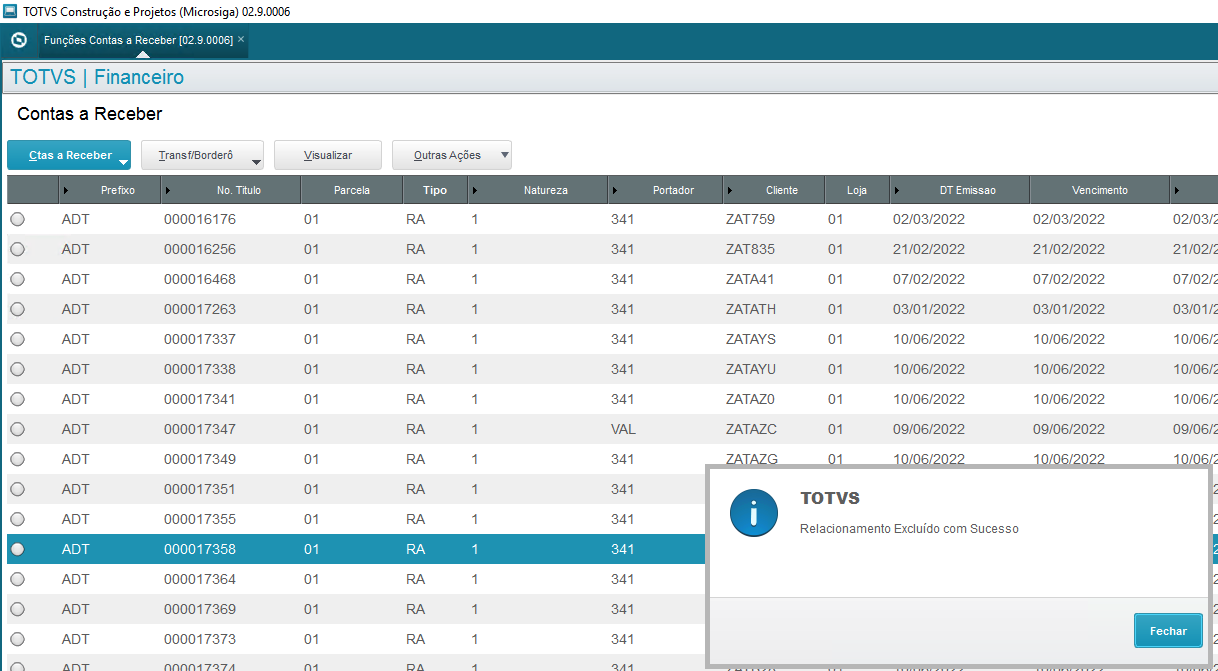Screen dimensions: 1218x671
Task: Click client cell ZAT759
Action: (x=750, y=219)
